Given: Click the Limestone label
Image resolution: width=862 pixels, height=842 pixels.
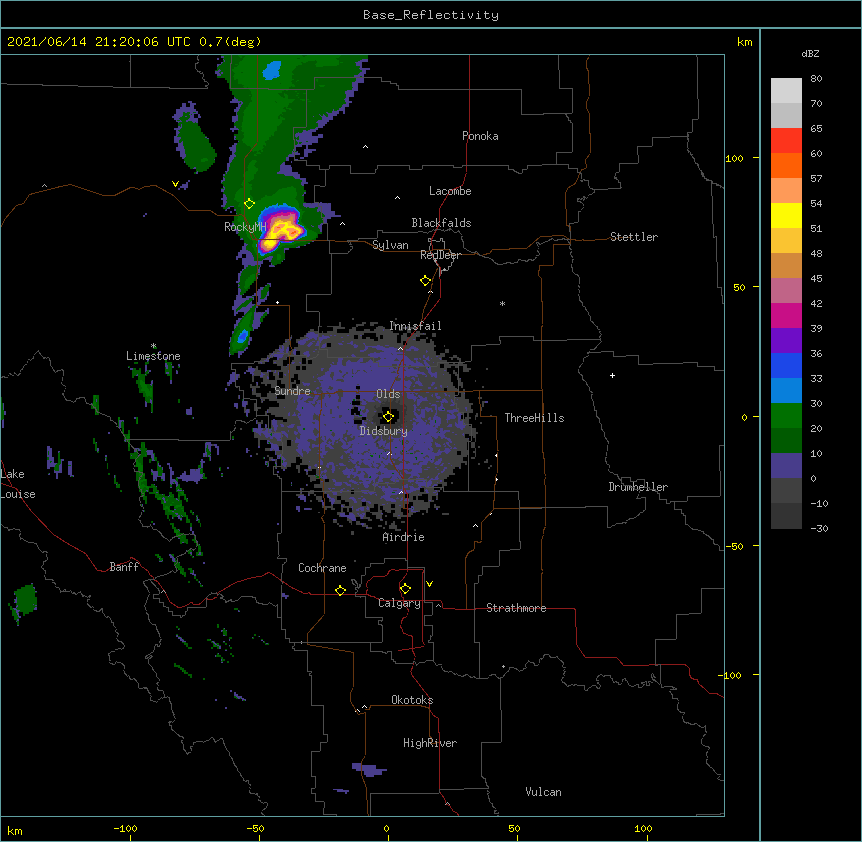Looking at the screenshot, I should click(153, 356).
